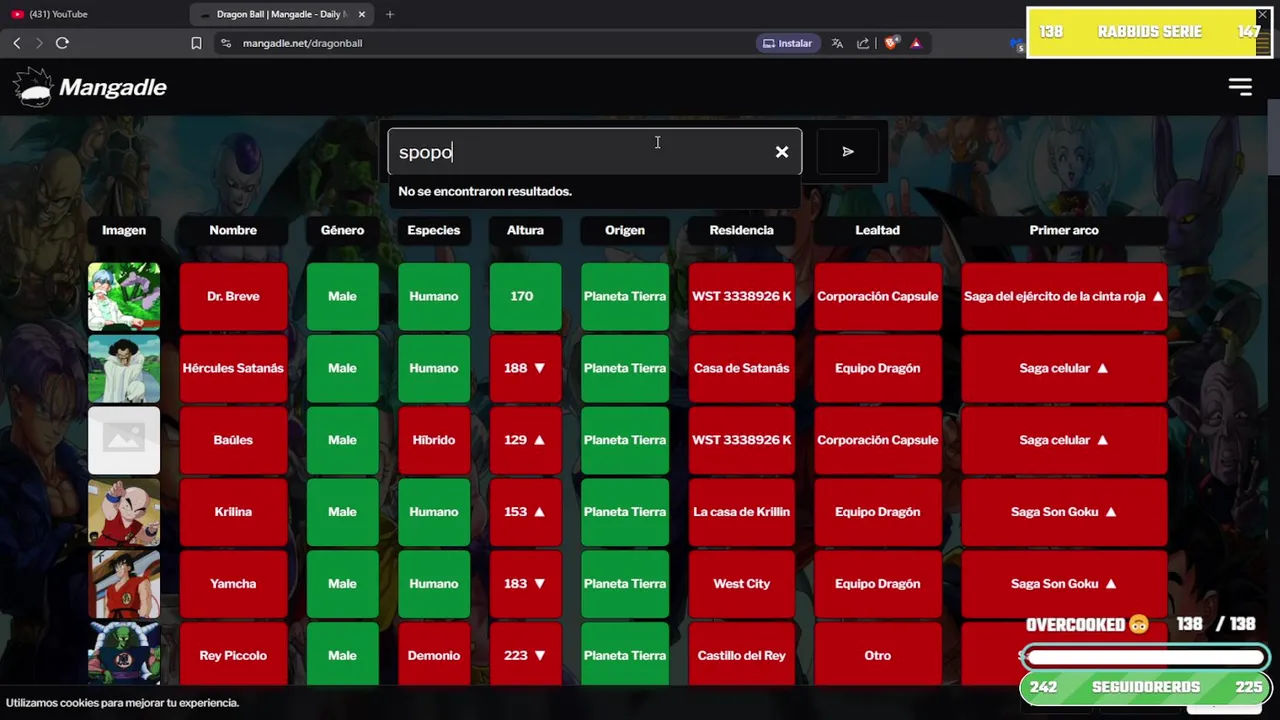1280x720 pixels.
Task: Click the Primer arco column header
Action: 1064,230
